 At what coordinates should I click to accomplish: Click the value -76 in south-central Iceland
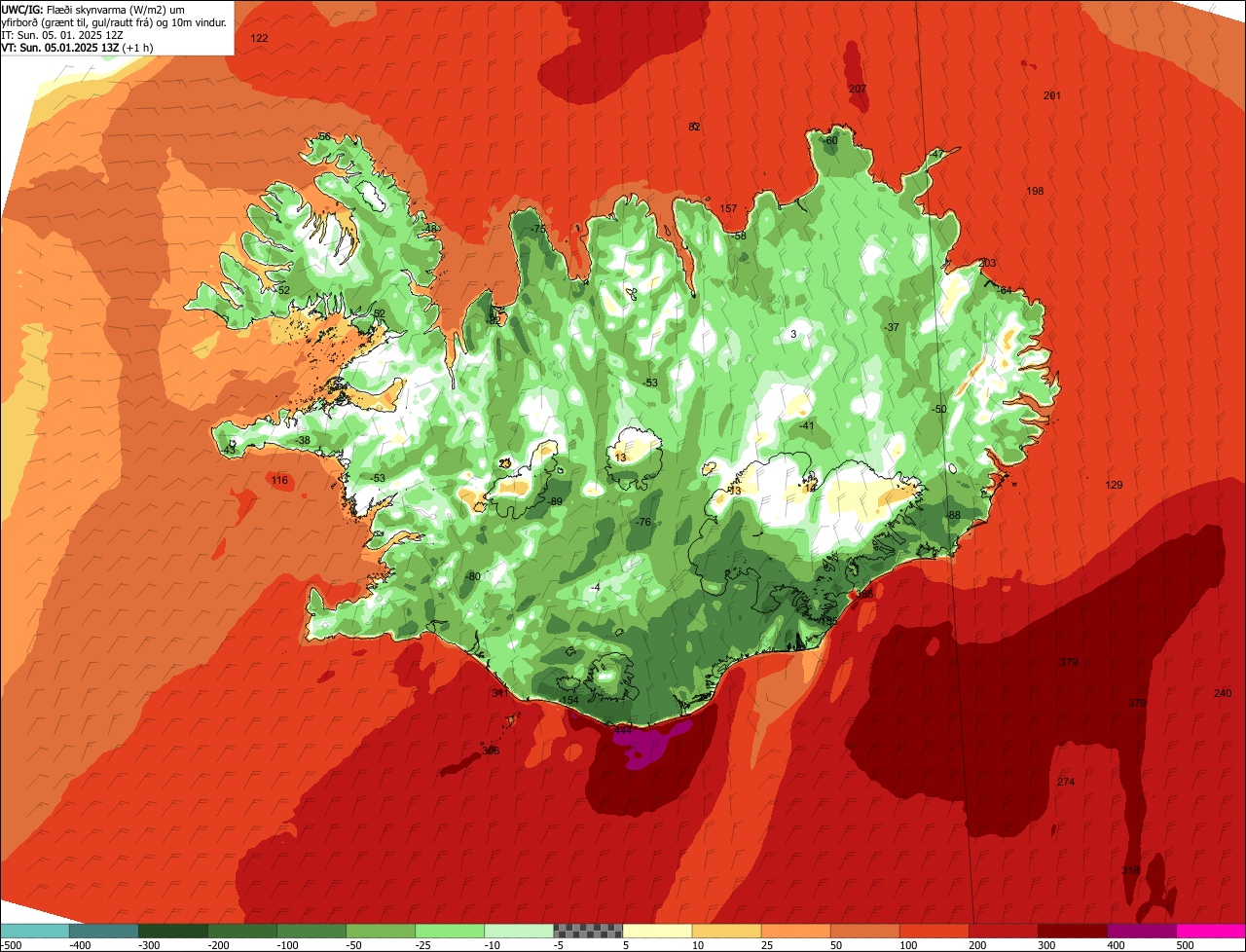[x=642, y=522]
